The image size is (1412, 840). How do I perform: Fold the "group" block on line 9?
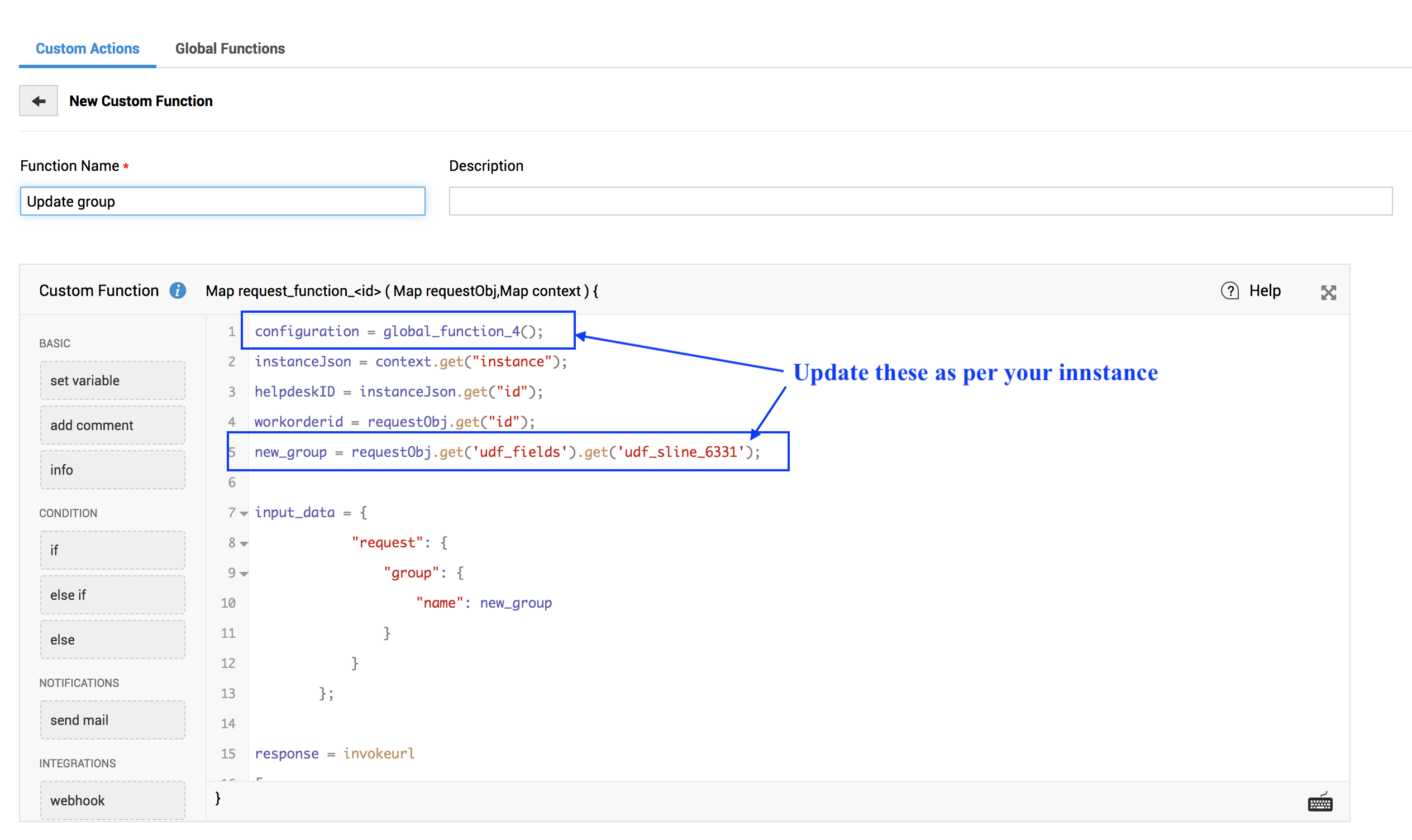click(244, 574)
